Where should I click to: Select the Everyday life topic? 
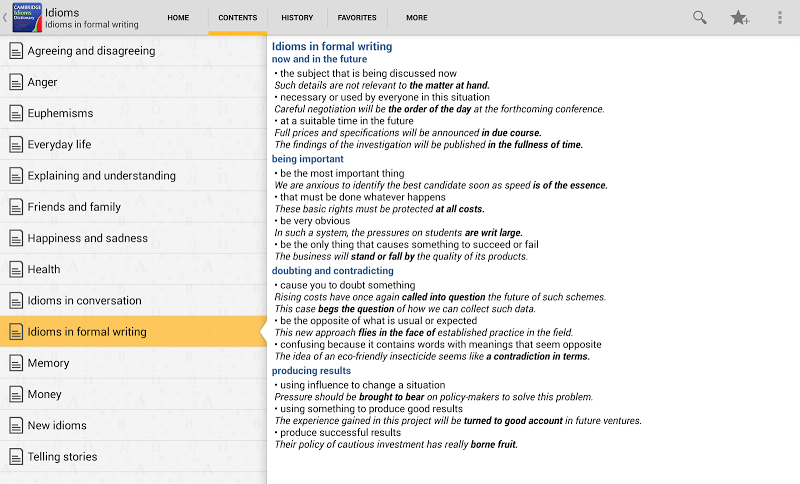(x=133, y=144)
